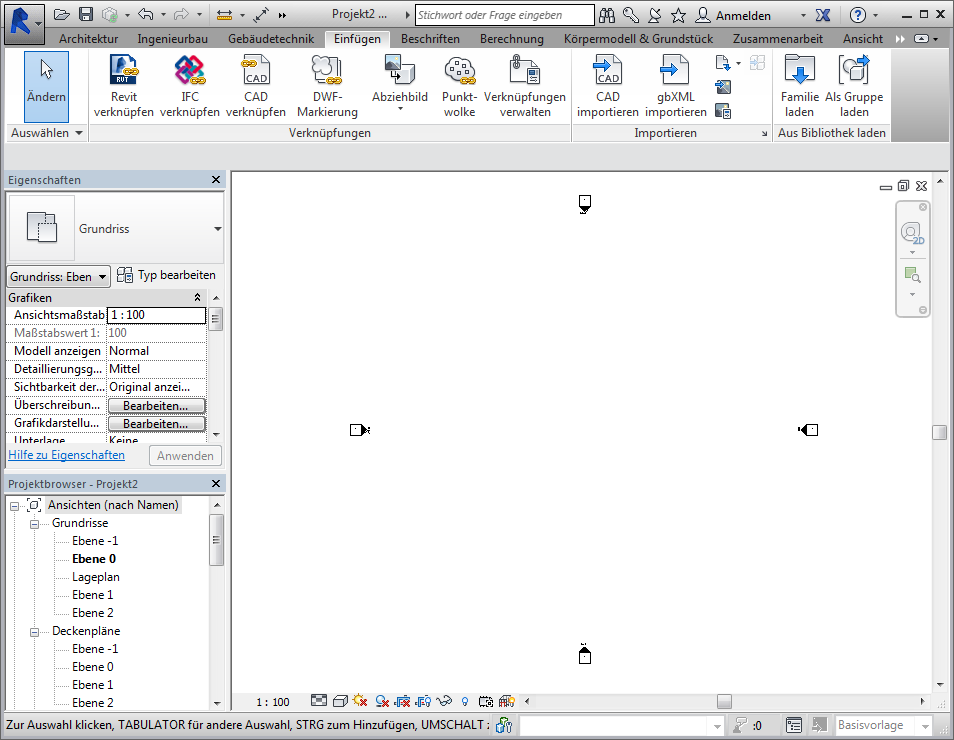The width and height of the screenshot is (954, 740).
Task: Click the Open file icon in quick access toolbar
Action: coord(61,15)
